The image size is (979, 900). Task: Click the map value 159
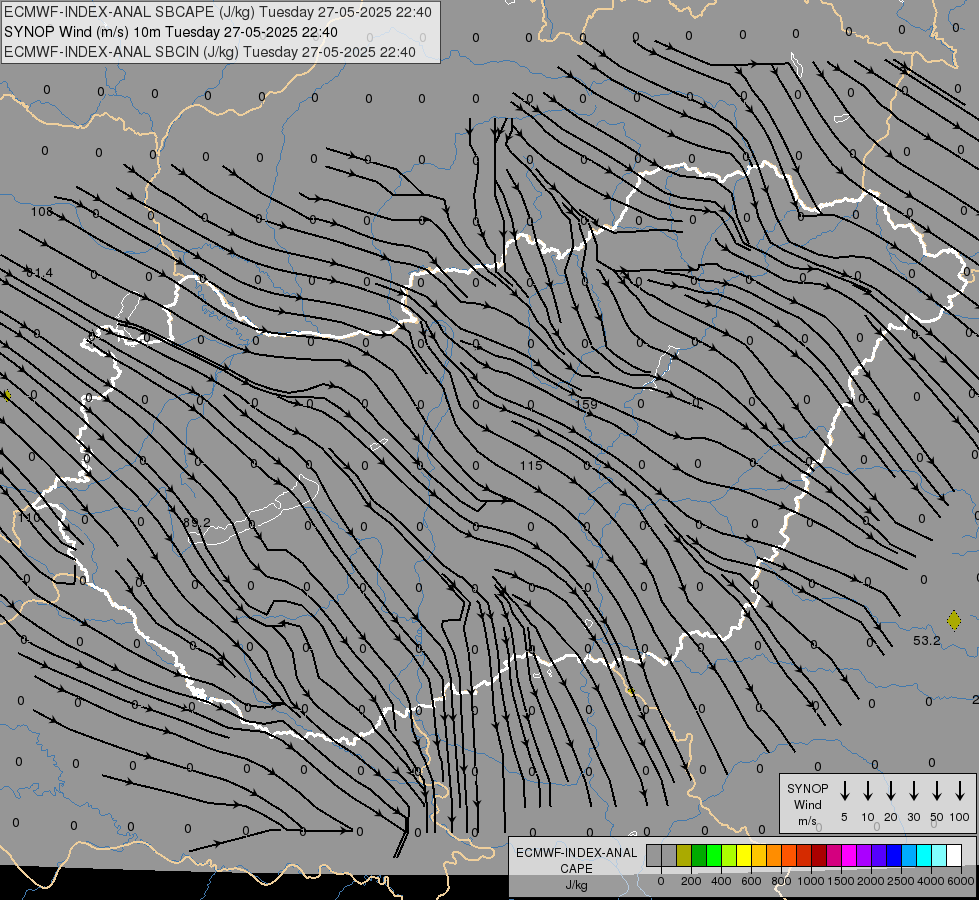586,405
